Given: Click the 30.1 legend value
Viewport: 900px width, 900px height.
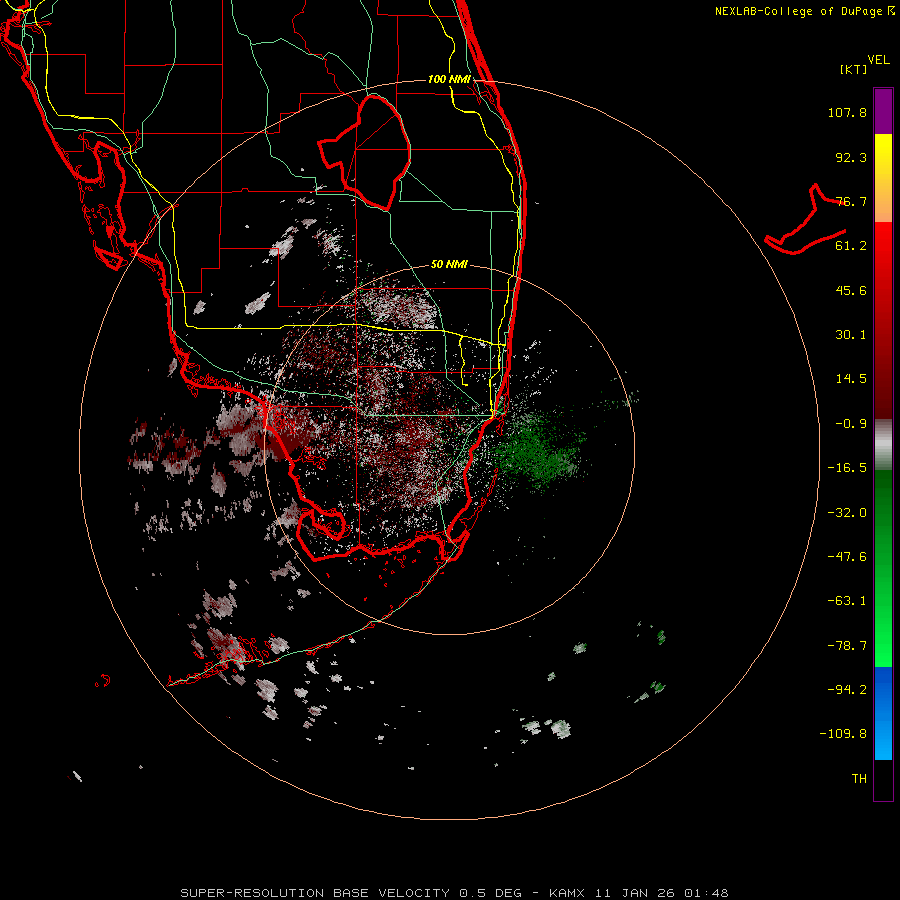Looking at the screenshot, I should point(851,335).
